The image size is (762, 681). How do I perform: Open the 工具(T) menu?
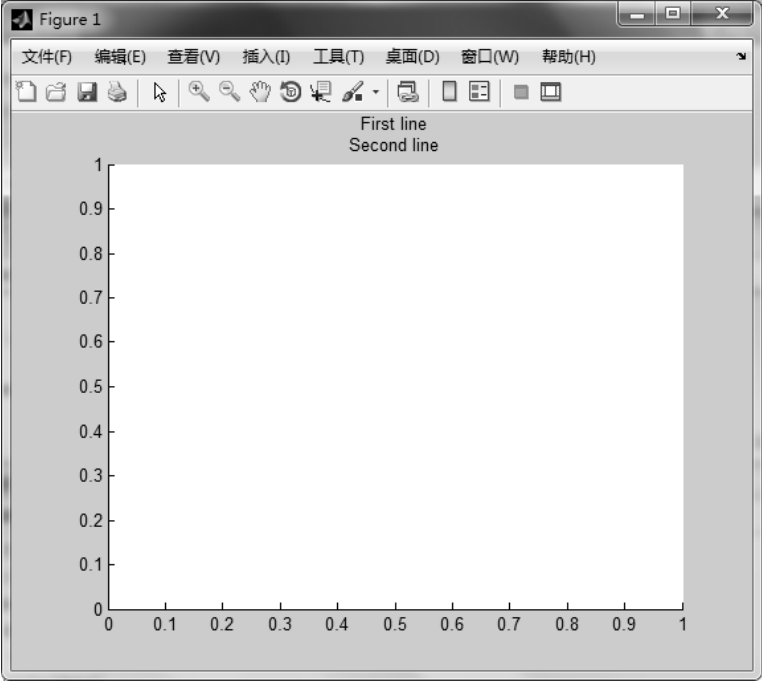(339, 57)
